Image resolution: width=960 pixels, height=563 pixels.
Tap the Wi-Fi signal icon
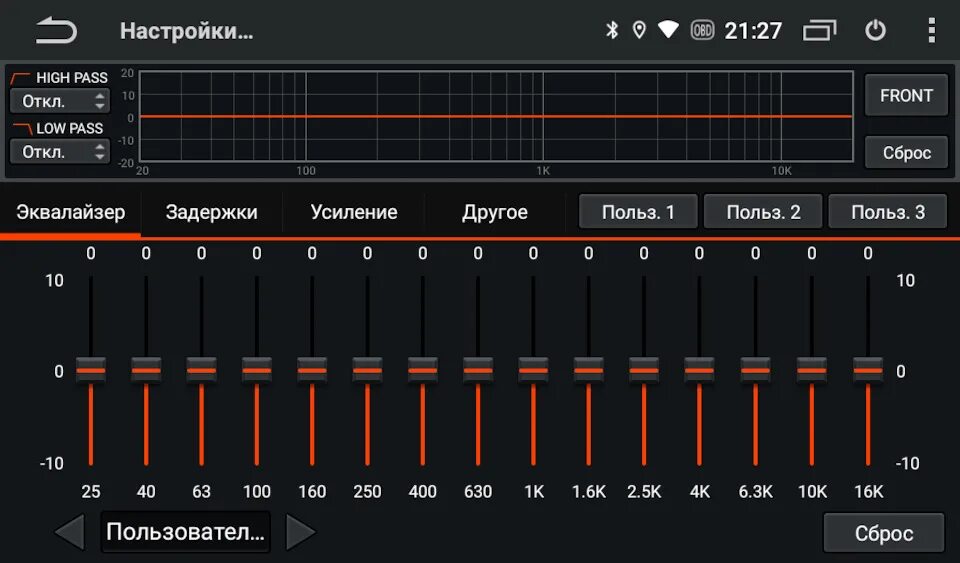coord(668,29)
